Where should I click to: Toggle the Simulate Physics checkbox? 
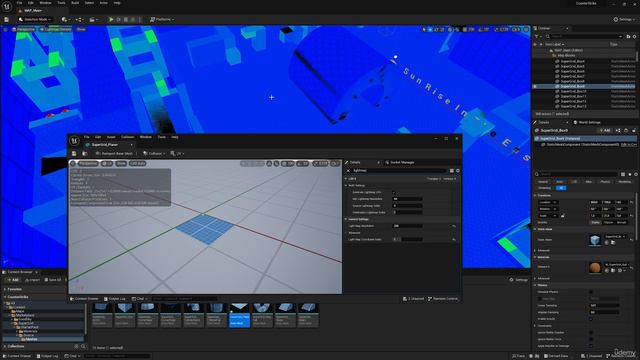591,292
